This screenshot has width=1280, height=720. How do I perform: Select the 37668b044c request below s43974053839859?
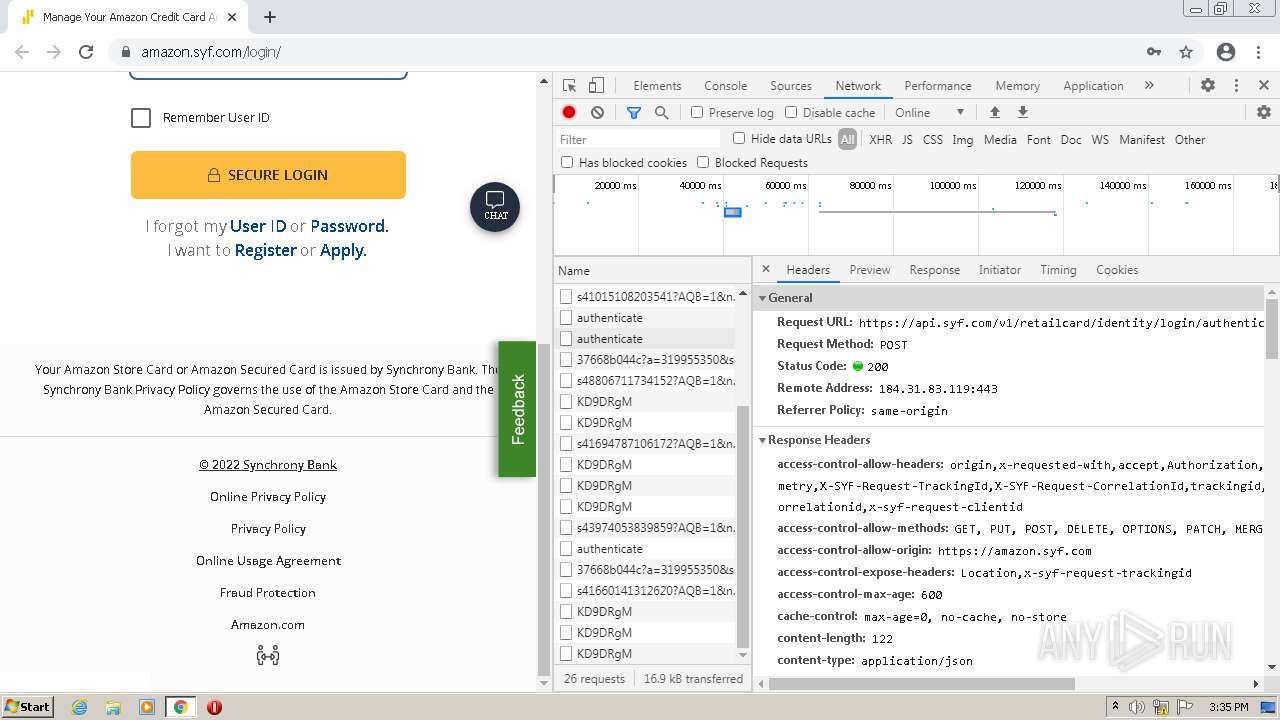point(655,569)
